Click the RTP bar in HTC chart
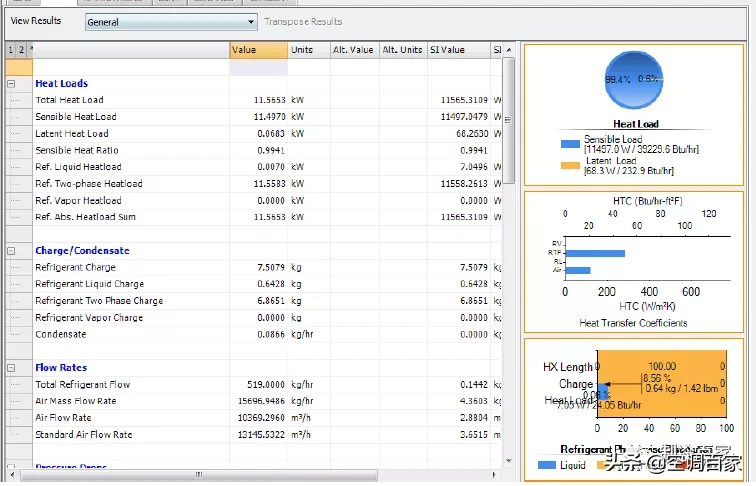The height and width of the screenshot is (486, 756). pos(595,254)
